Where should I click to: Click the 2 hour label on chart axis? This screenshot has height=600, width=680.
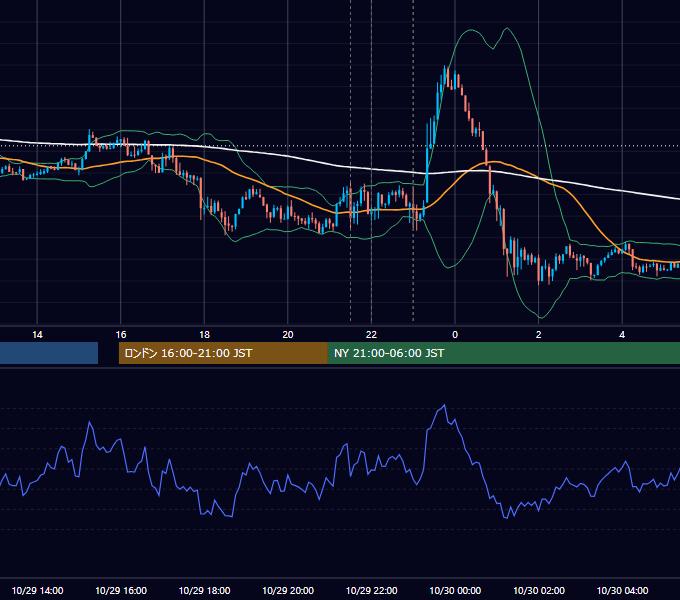(539, 335)
